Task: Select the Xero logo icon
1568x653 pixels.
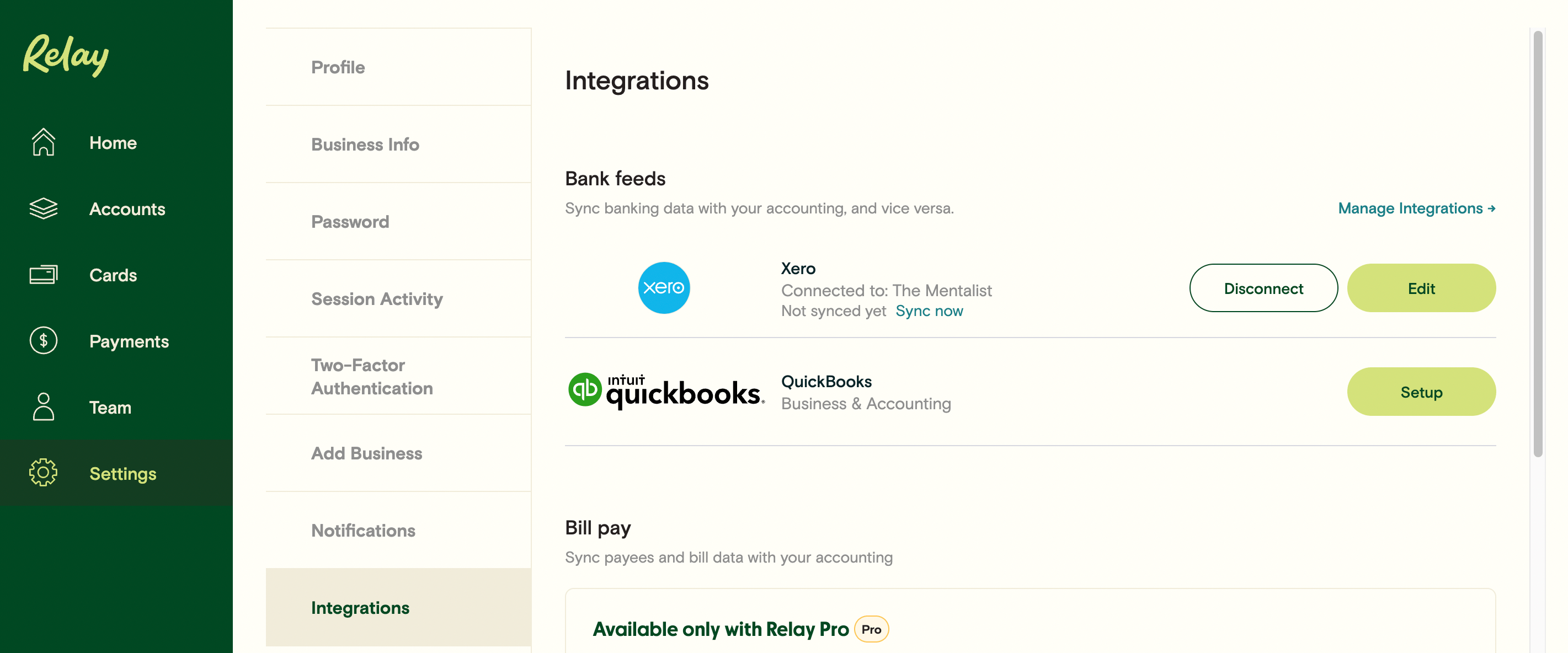Action: (x=665, y=287)
